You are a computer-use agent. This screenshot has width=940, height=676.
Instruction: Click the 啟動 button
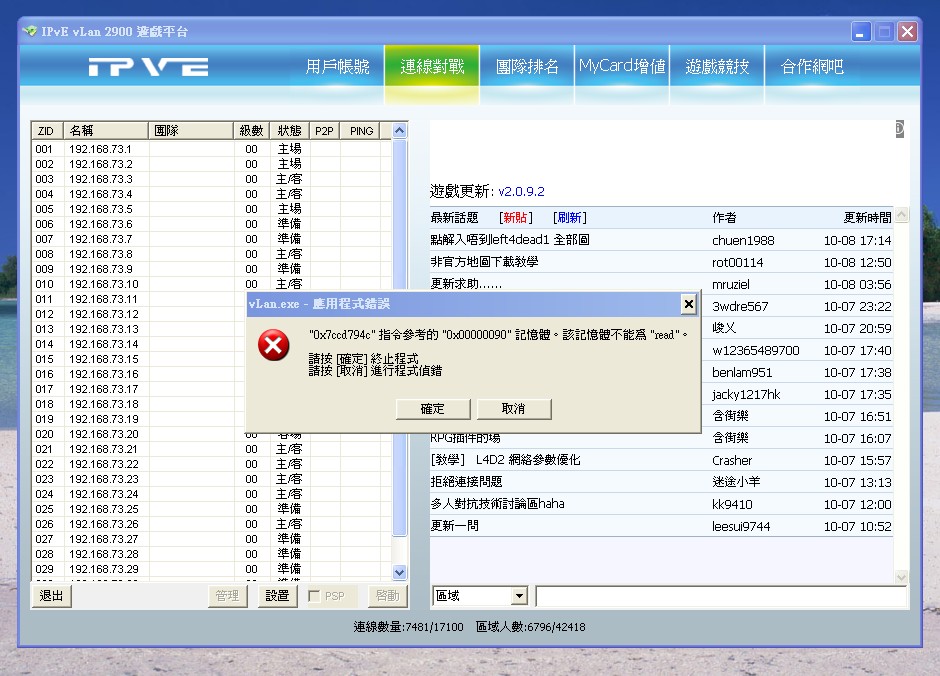(387, 596)
